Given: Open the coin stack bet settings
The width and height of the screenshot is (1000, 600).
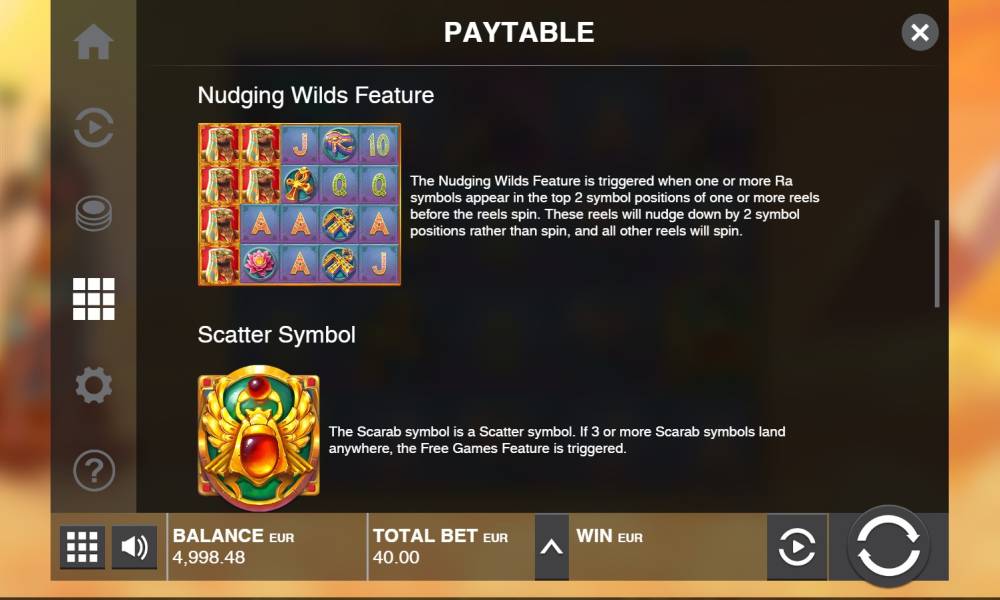Looking at the screenshot, I should pyautogui.click(x=94, y=213).
